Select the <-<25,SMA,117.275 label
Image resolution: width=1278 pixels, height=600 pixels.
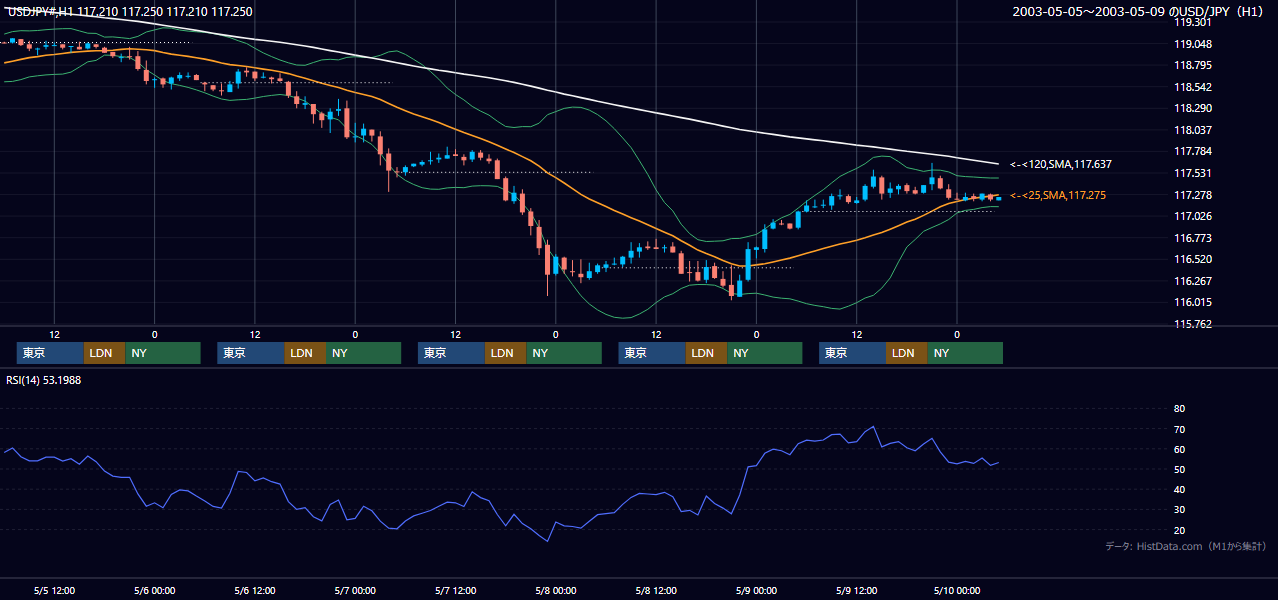pyautogui.click(x=1058, y=195)
